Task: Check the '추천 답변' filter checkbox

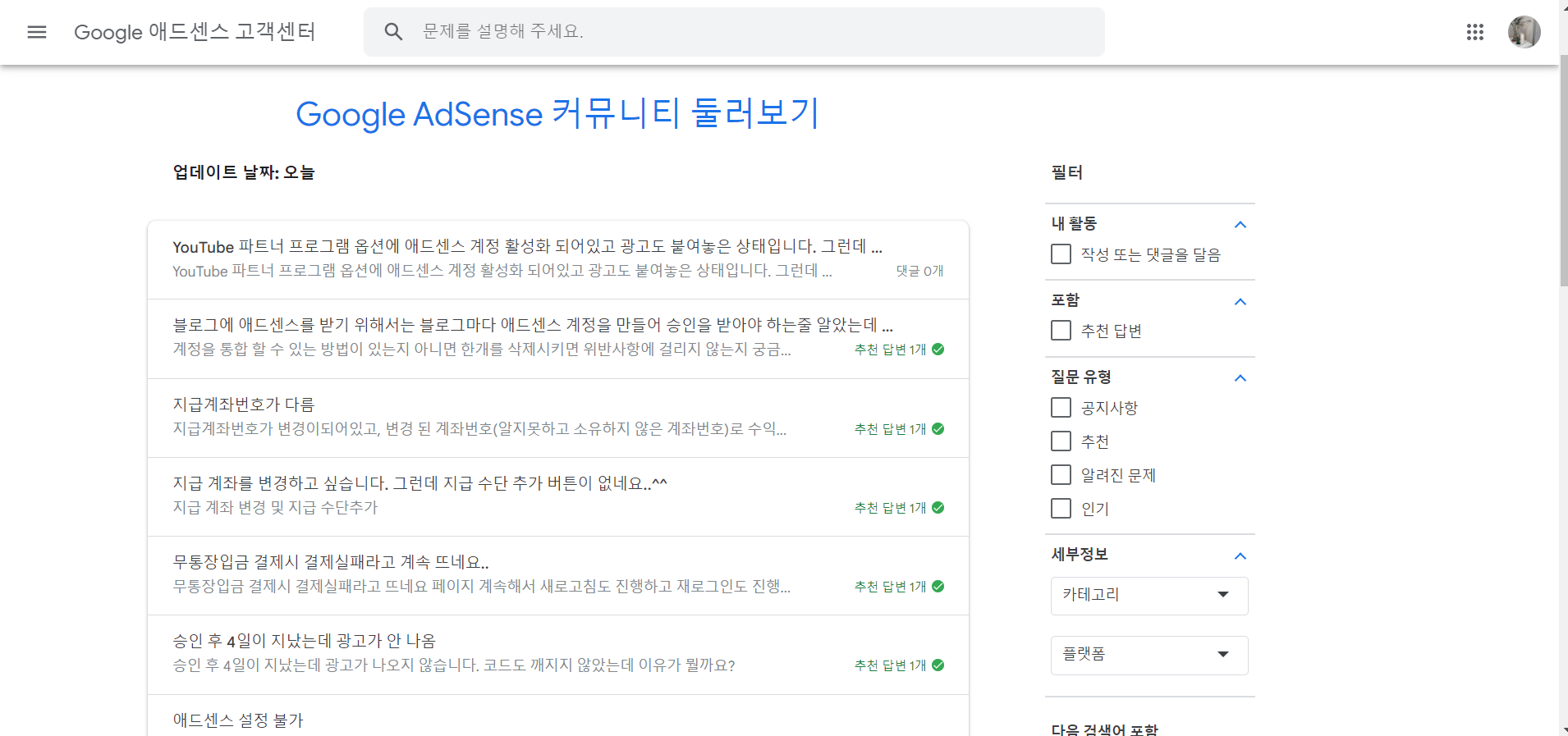Action: (1061, 331)
